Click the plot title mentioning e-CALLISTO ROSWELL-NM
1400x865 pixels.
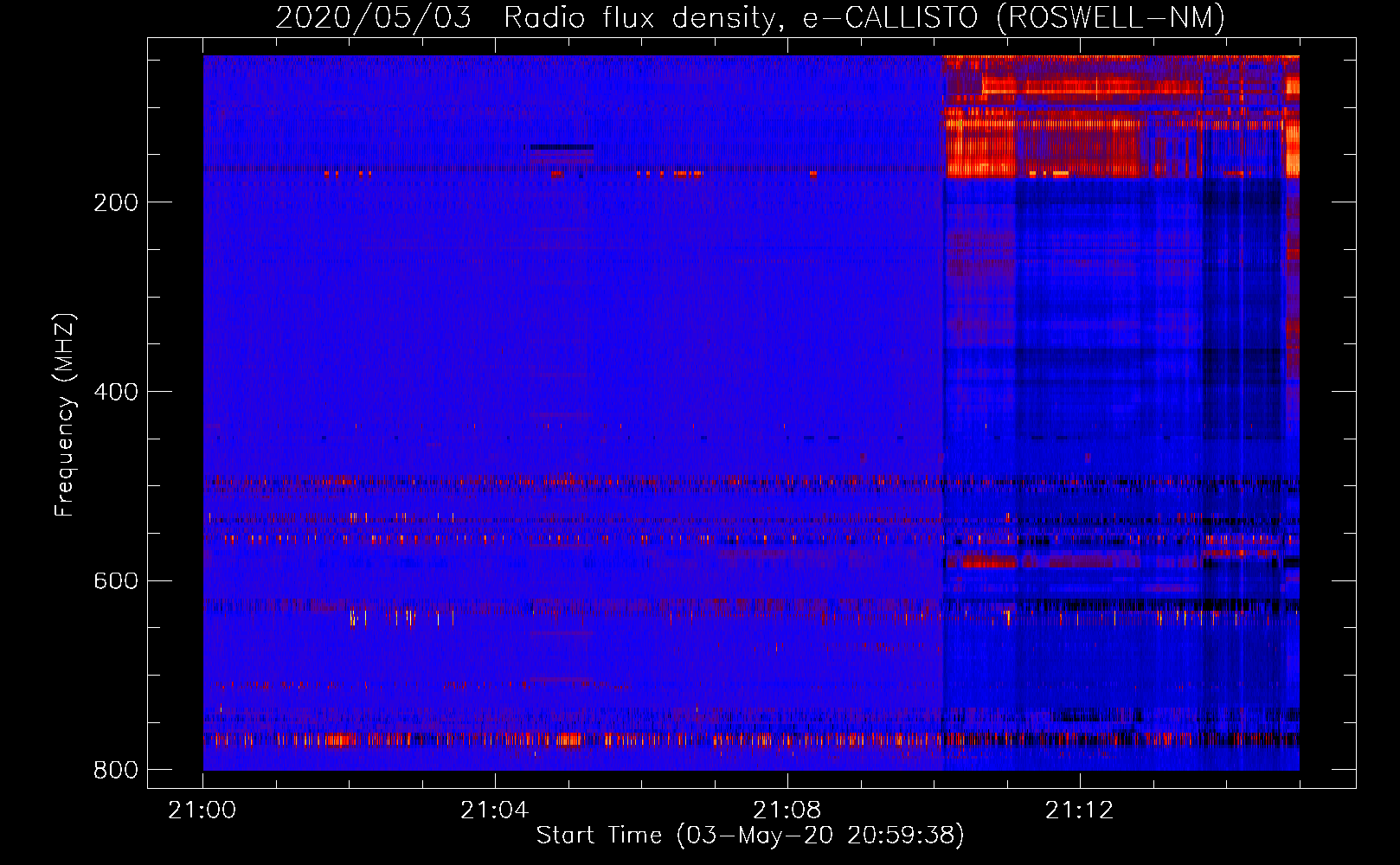point(750,17)
